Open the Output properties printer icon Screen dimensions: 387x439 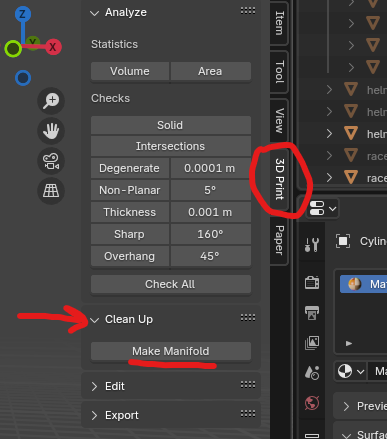click(x=312, y=313)
